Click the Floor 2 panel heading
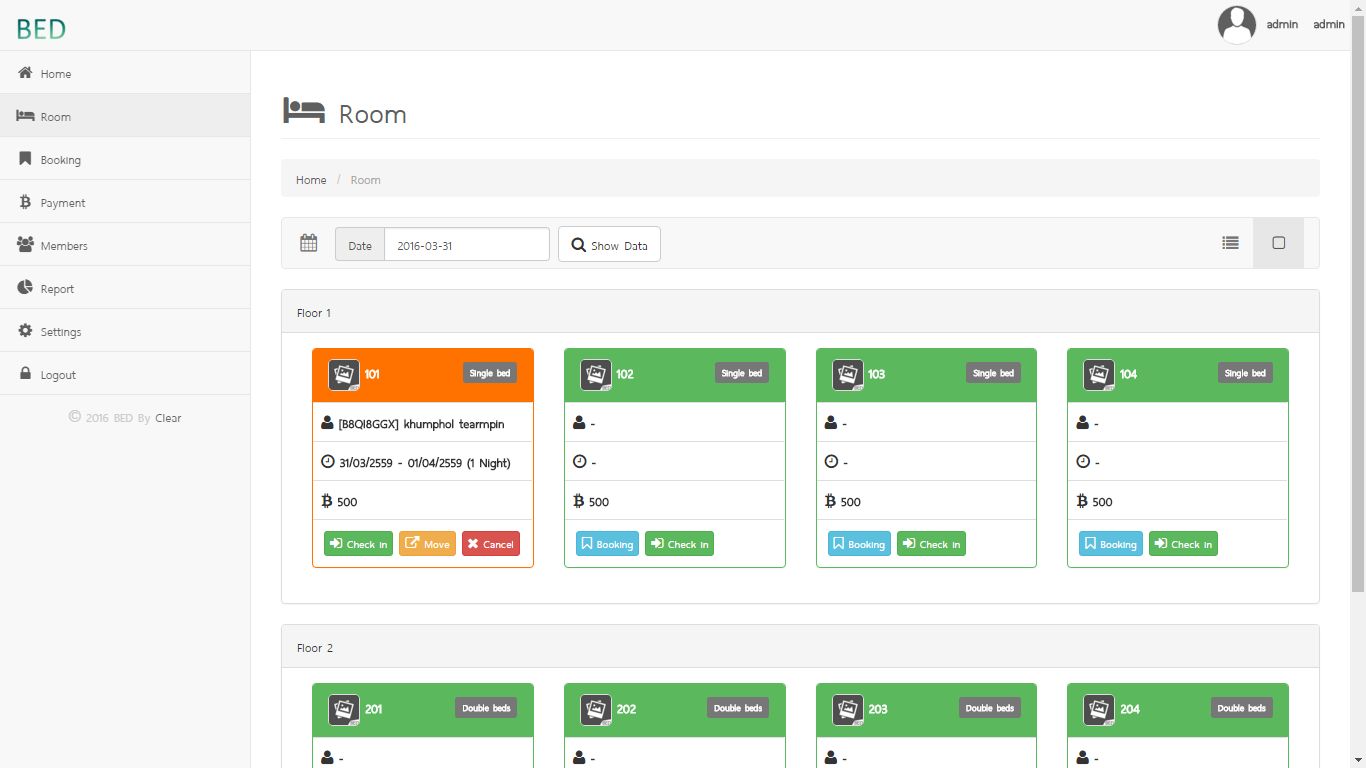 click(800, 647)
